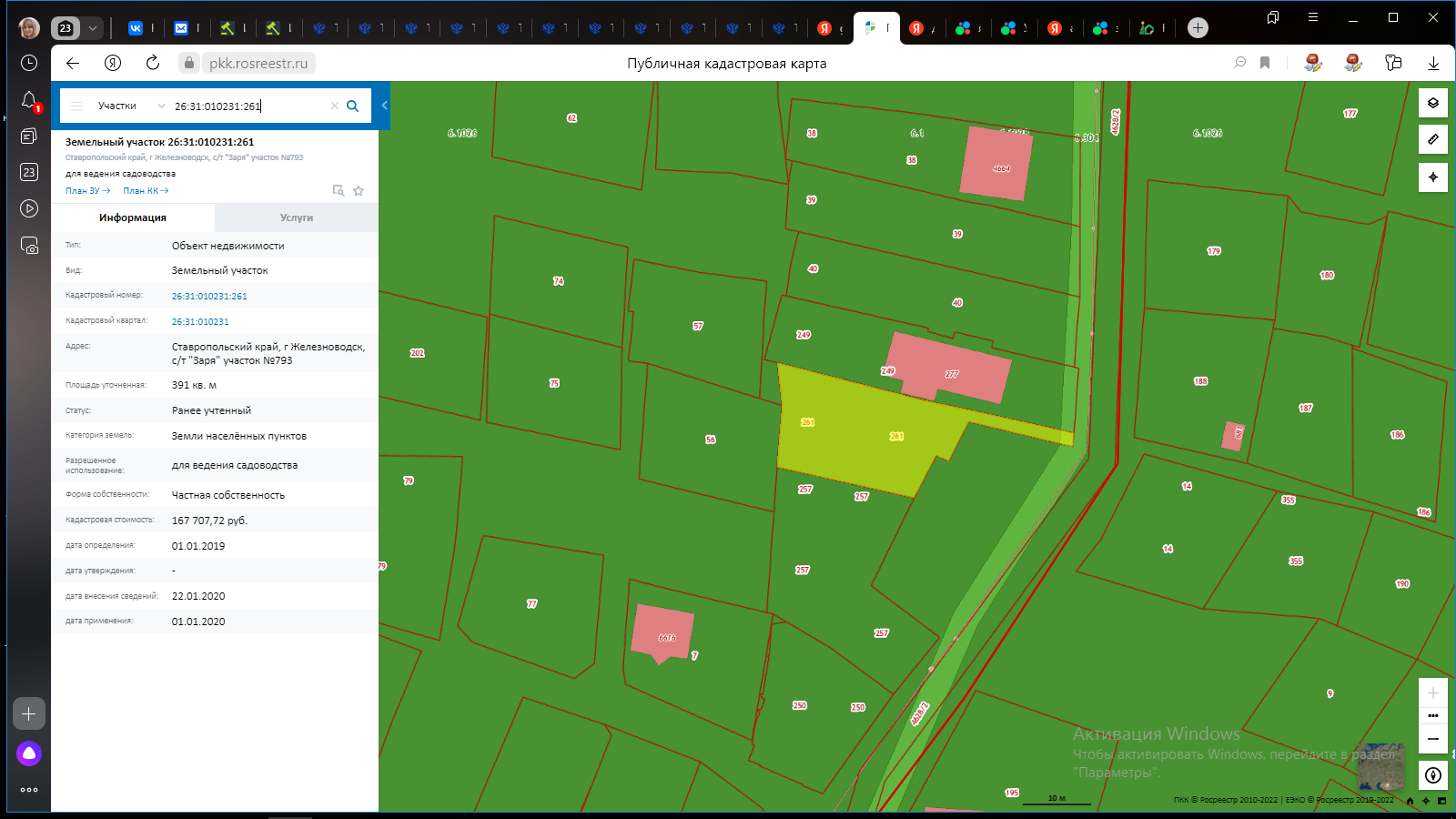Screen dimensions: 1456x819
Task: Open the video player icon in sidebar
Action: click(29, 208)
